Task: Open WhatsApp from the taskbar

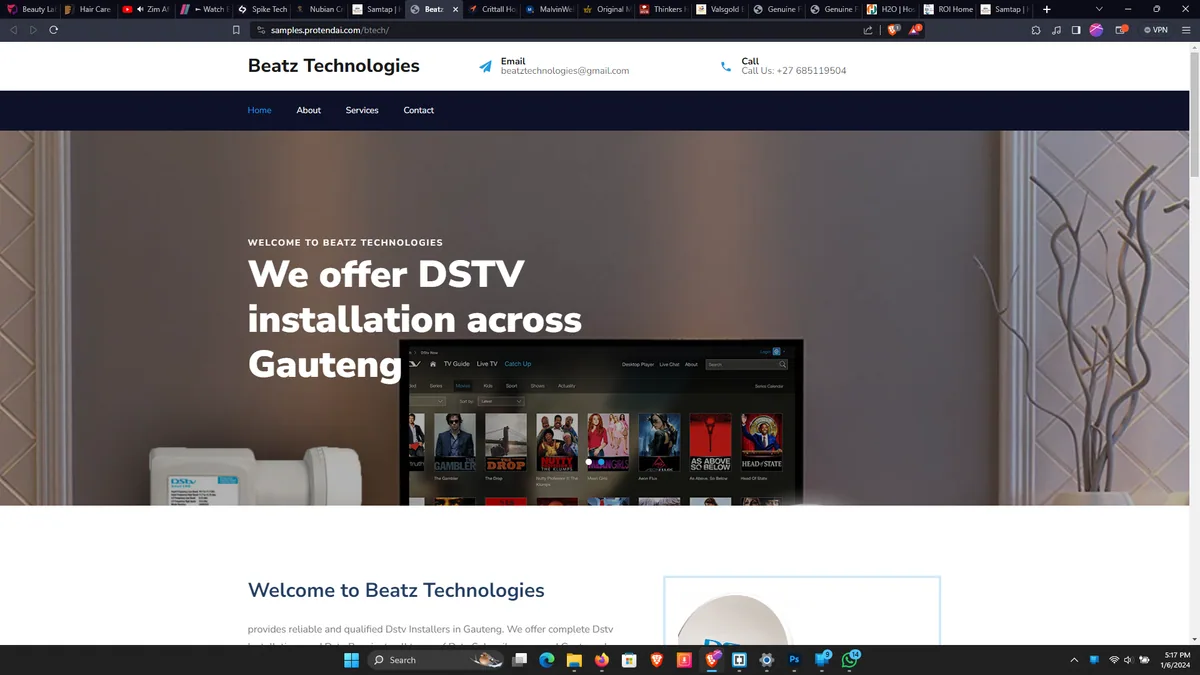Action: [x=850, y=660]
